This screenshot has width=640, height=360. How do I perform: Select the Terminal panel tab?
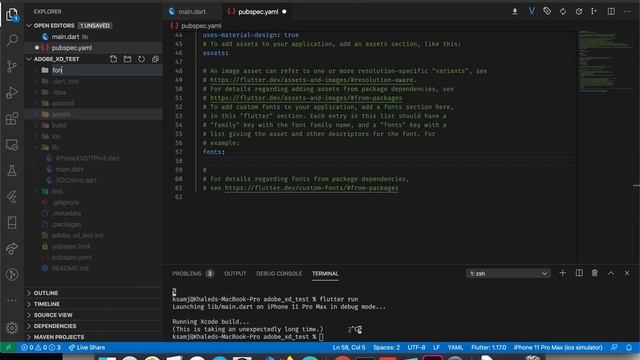(x=325, y=273)
